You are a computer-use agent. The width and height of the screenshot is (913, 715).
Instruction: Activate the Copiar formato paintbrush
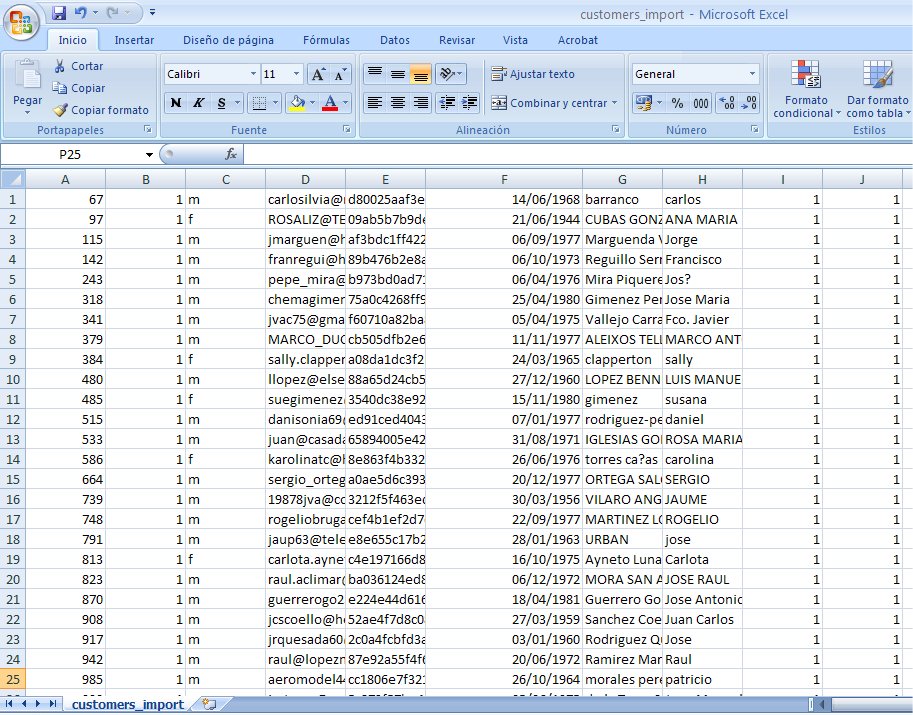[x=60, y=109]
